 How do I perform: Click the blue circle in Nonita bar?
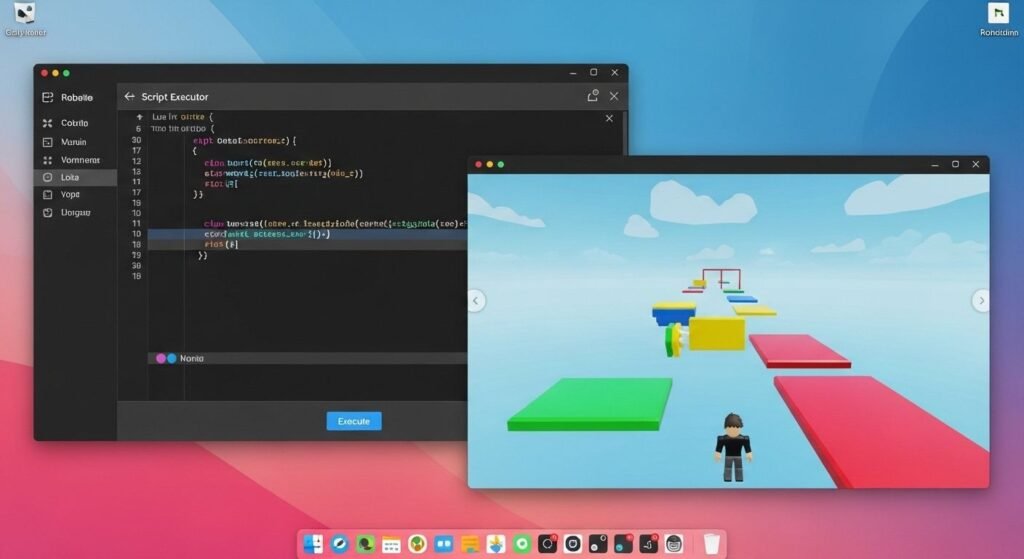pos(171,357)
